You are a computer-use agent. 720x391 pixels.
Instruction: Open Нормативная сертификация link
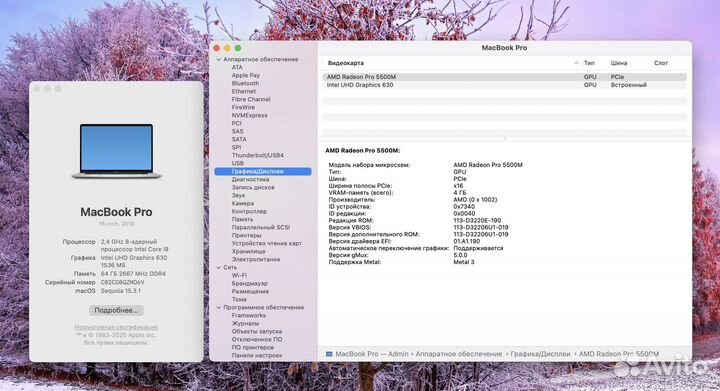click(116, 327)
